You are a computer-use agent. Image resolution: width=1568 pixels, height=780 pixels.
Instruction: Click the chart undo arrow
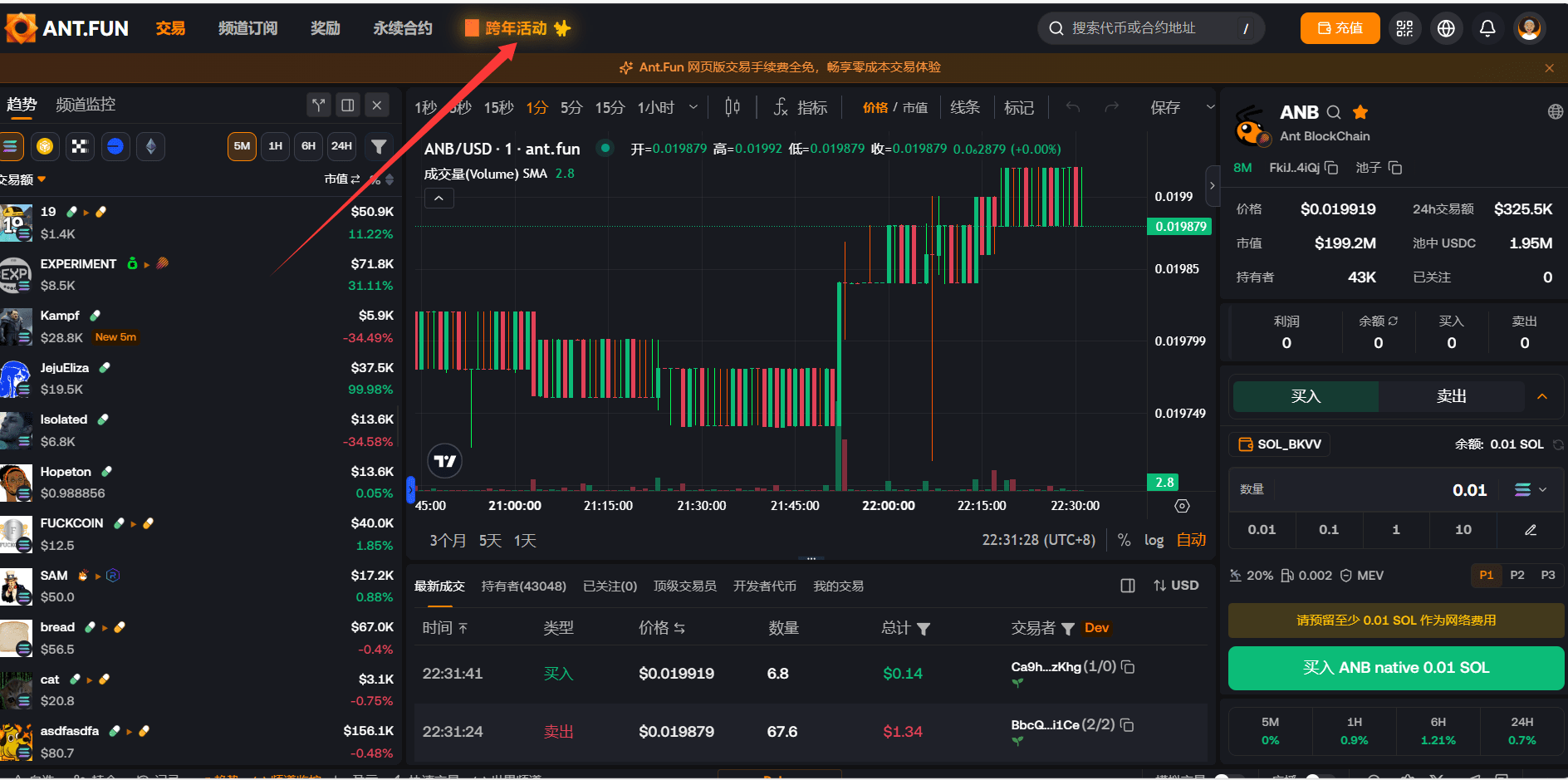point(1073,107)
